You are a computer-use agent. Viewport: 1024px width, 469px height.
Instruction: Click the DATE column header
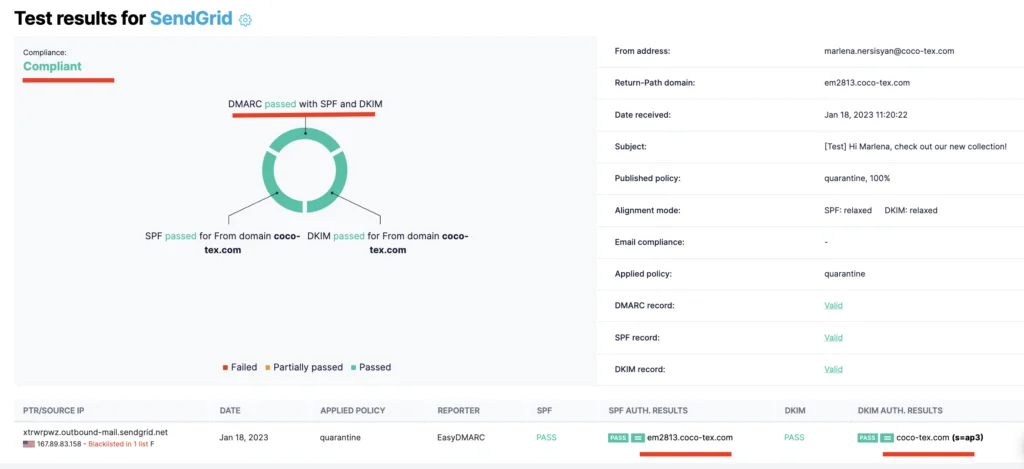pyautogui.click(x=230, y=411)
